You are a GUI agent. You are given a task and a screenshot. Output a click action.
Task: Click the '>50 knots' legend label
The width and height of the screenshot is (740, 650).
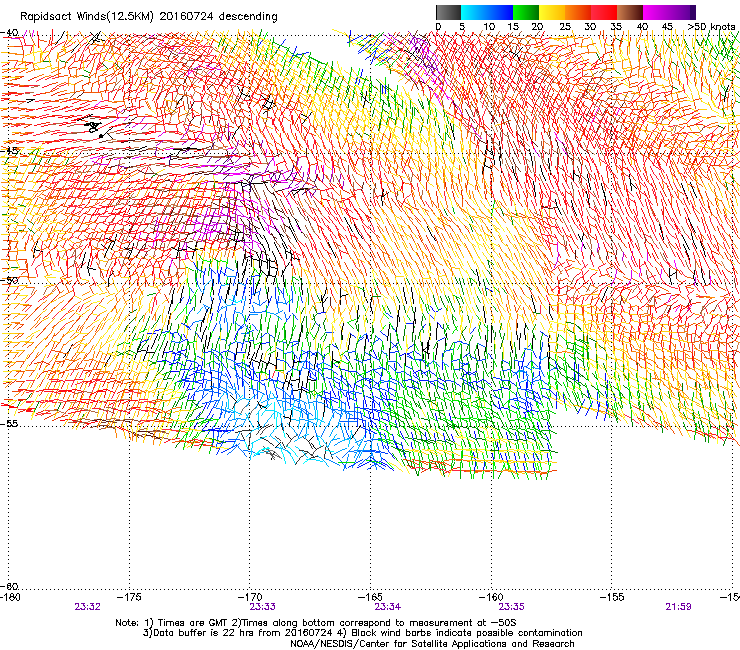point(712,27)
